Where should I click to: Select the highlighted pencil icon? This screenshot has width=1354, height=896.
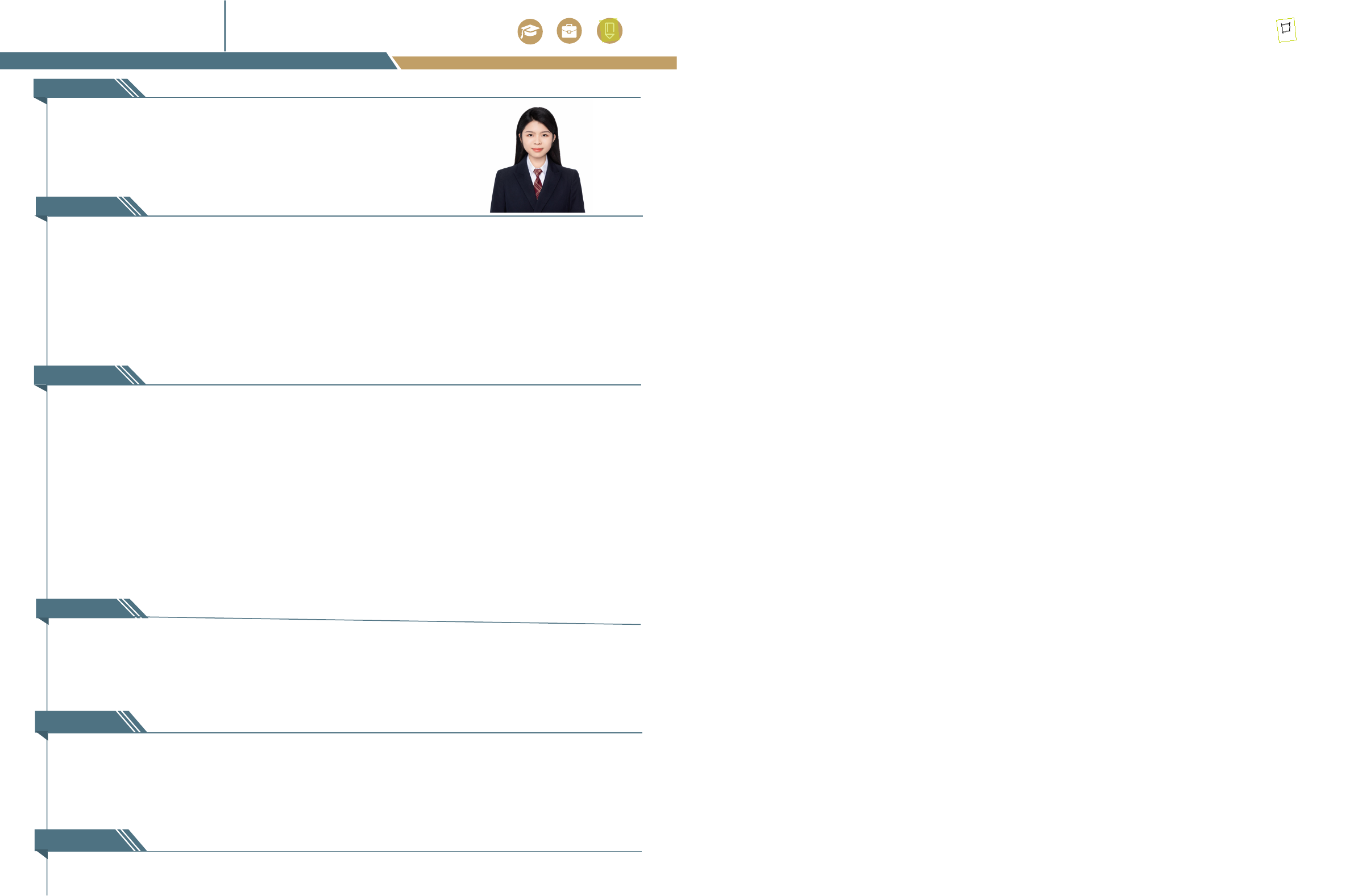tap(609, 31)
